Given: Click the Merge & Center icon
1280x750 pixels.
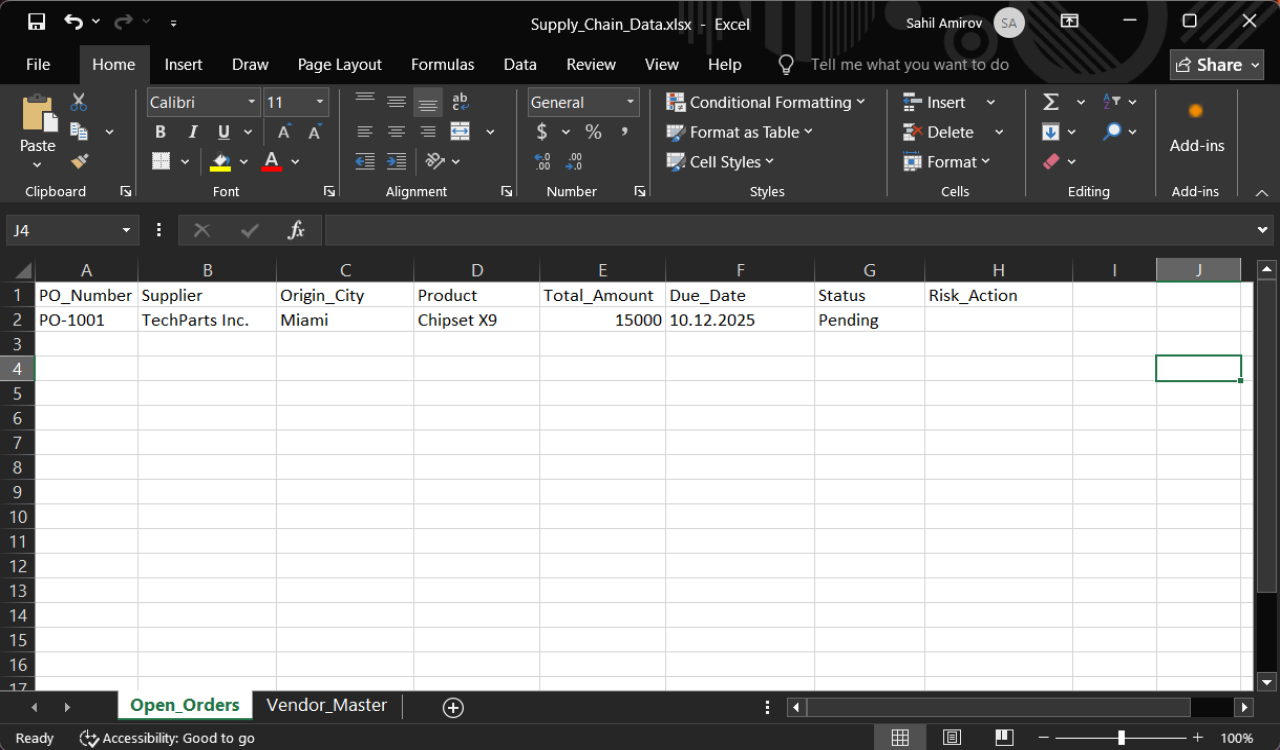Looking at the screenshot, I should pyautogui.click(x=460, y=132).
